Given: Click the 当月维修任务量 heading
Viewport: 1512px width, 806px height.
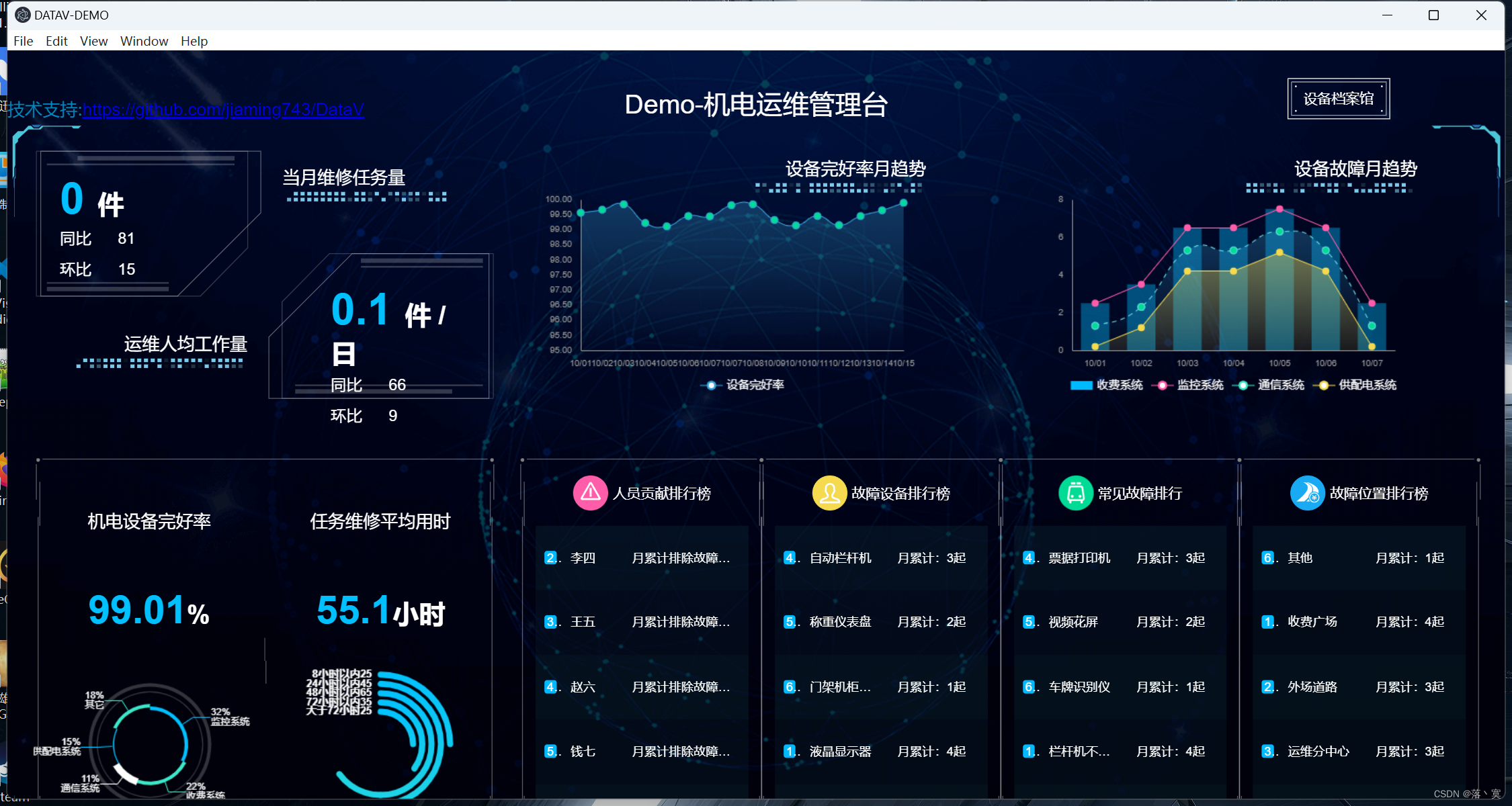Looking at the screenshot, I should tap(343, 177).
